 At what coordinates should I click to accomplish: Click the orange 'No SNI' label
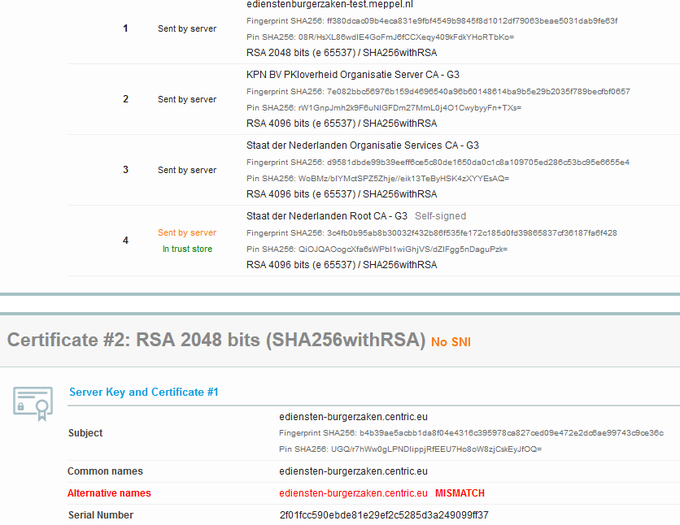451,342
